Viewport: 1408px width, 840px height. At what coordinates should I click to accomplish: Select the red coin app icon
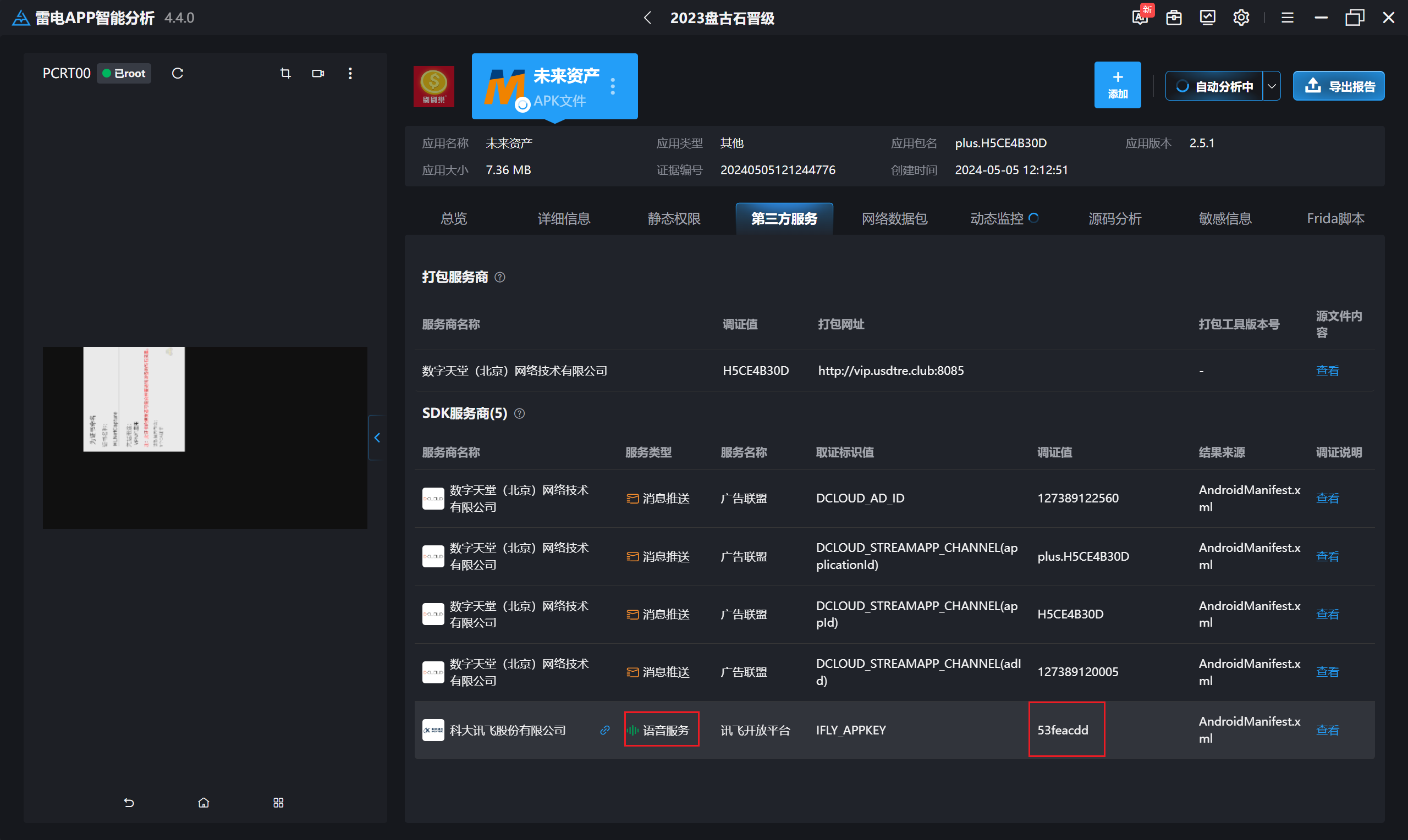pos(433,86)
